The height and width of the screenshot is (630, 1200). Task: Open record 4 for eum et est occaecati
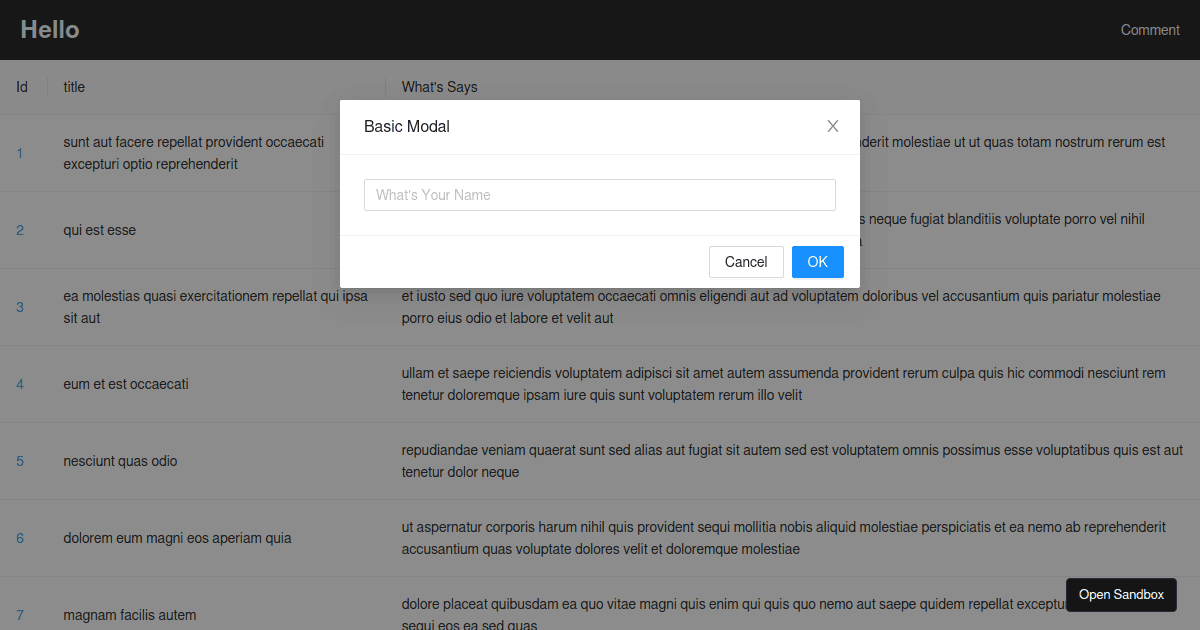click(x=19, y=384)
